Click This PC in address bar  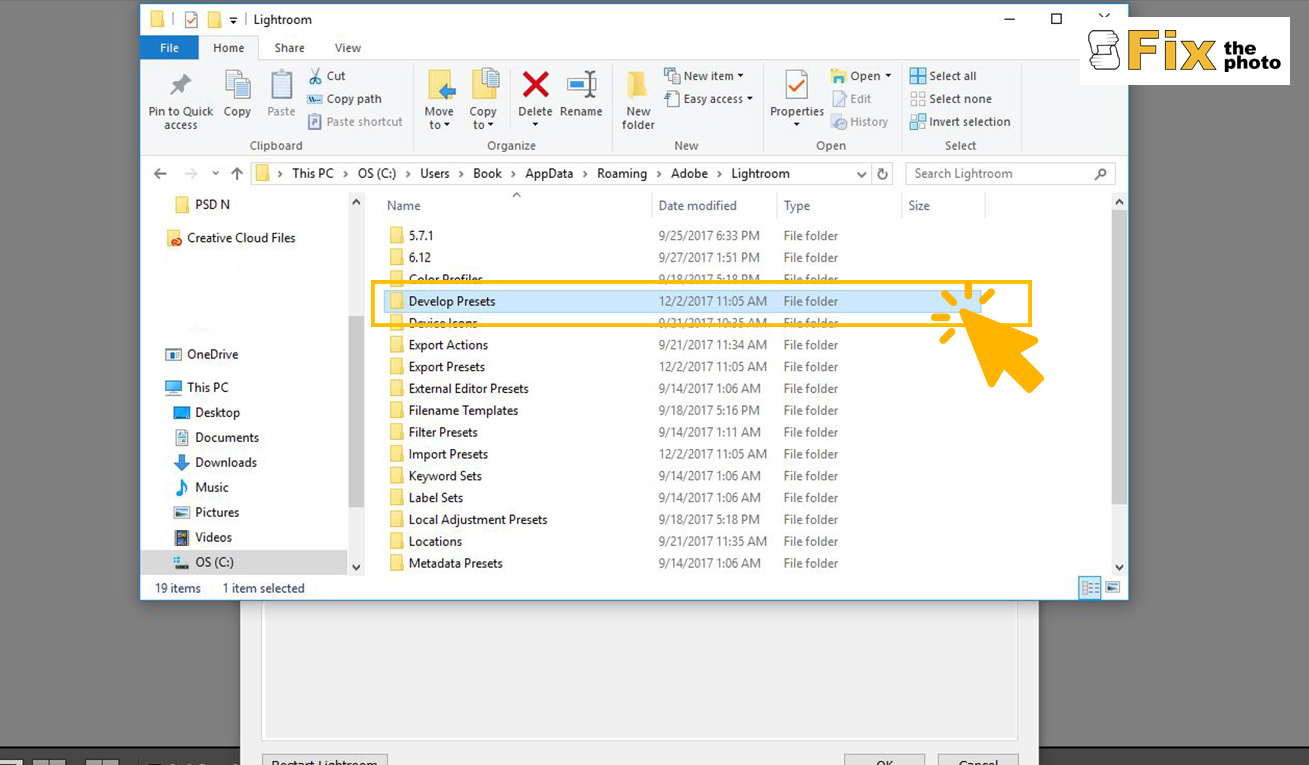313,173
